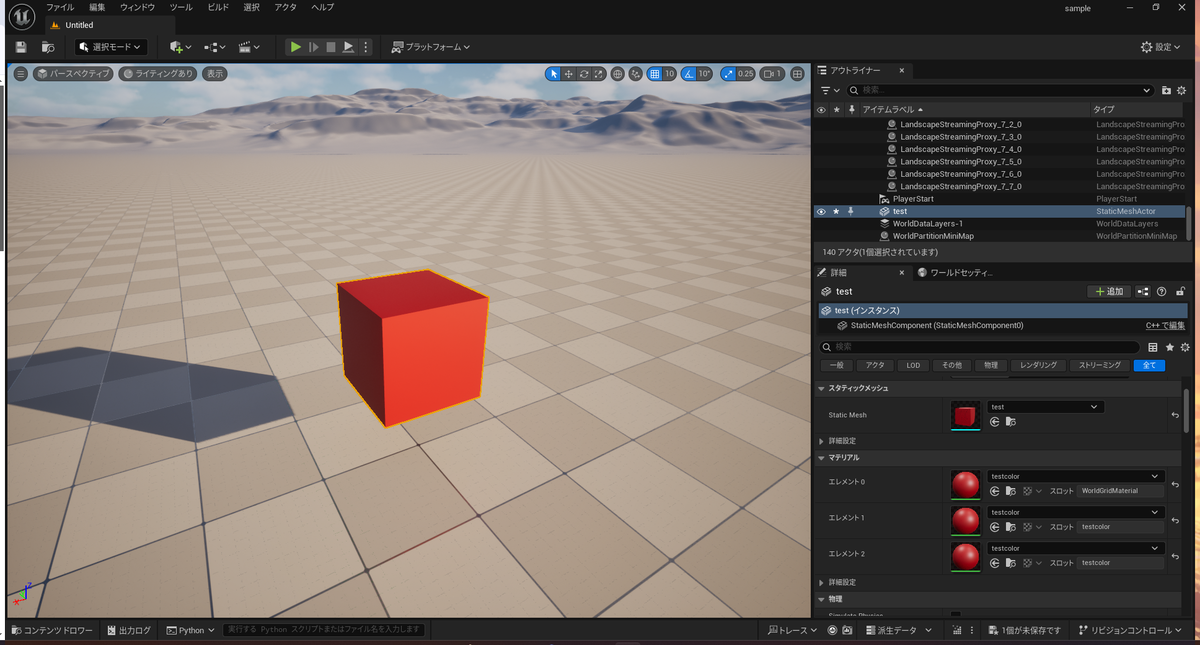The width and height of the screenshot is (1200, 645).
Task: Click the green Play button in toolbar
Action: (x=295, y=47)
